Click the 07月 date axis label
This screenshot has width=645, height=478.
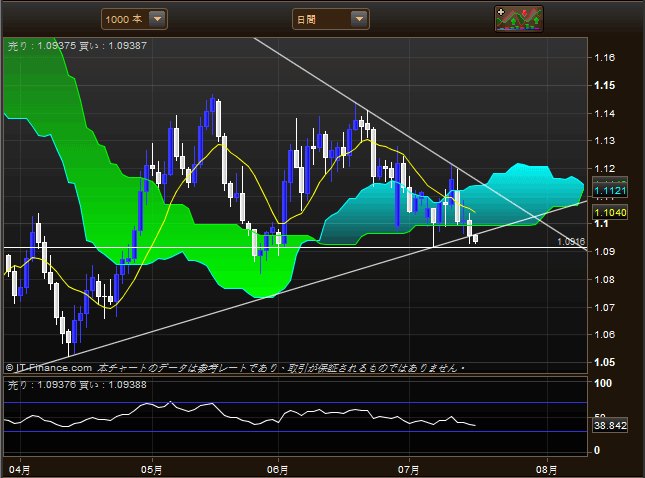[x=408, y=469]
